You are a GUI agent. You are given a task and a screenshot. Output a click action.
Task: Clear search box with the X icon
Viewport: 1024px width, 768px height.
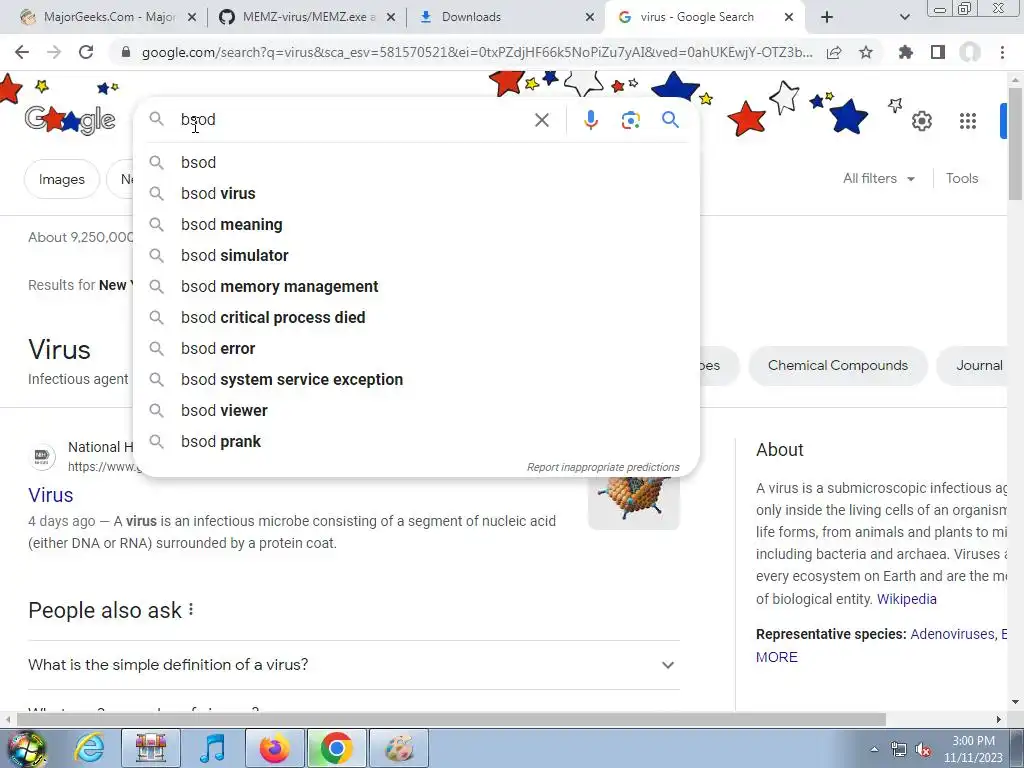click(541, 120)
